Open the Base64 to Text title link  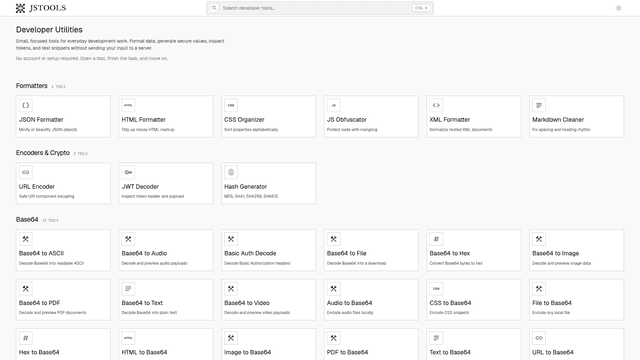142,303
